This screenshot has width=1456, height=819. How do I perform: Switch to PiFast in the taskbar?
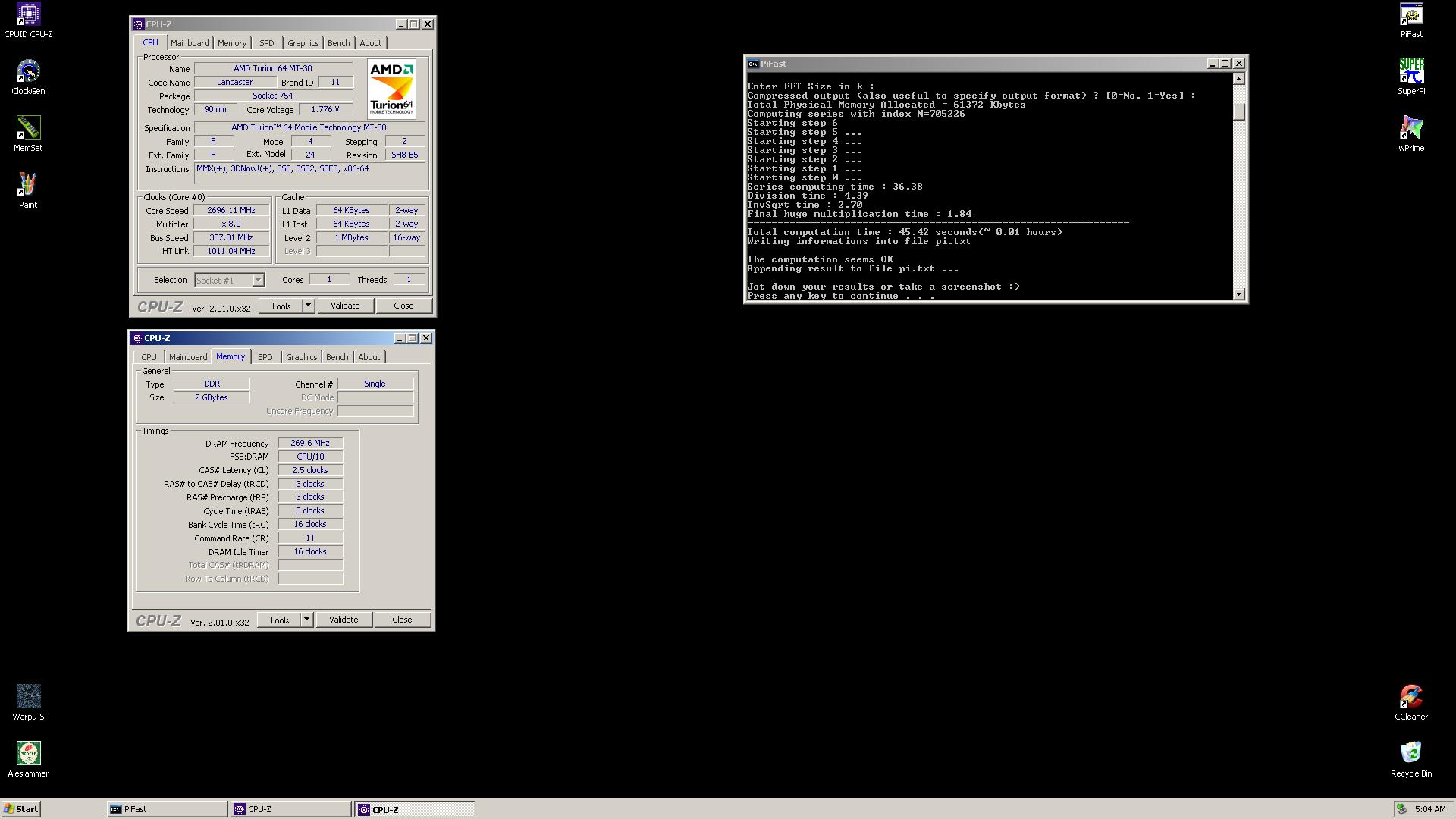[167, 809]
